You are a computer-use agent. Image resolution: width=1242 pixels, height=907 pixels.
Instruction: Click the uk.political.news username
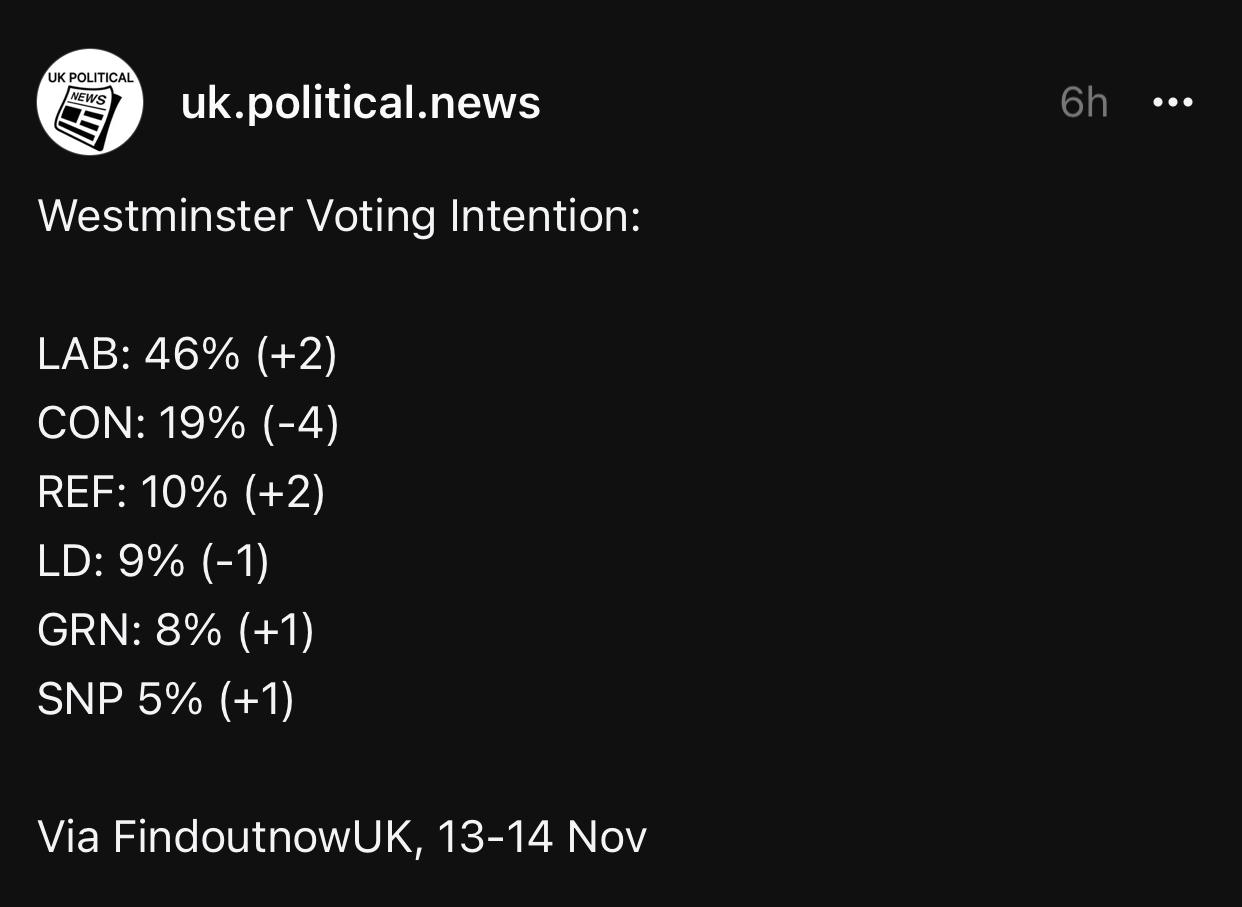[x=360, y=103]
